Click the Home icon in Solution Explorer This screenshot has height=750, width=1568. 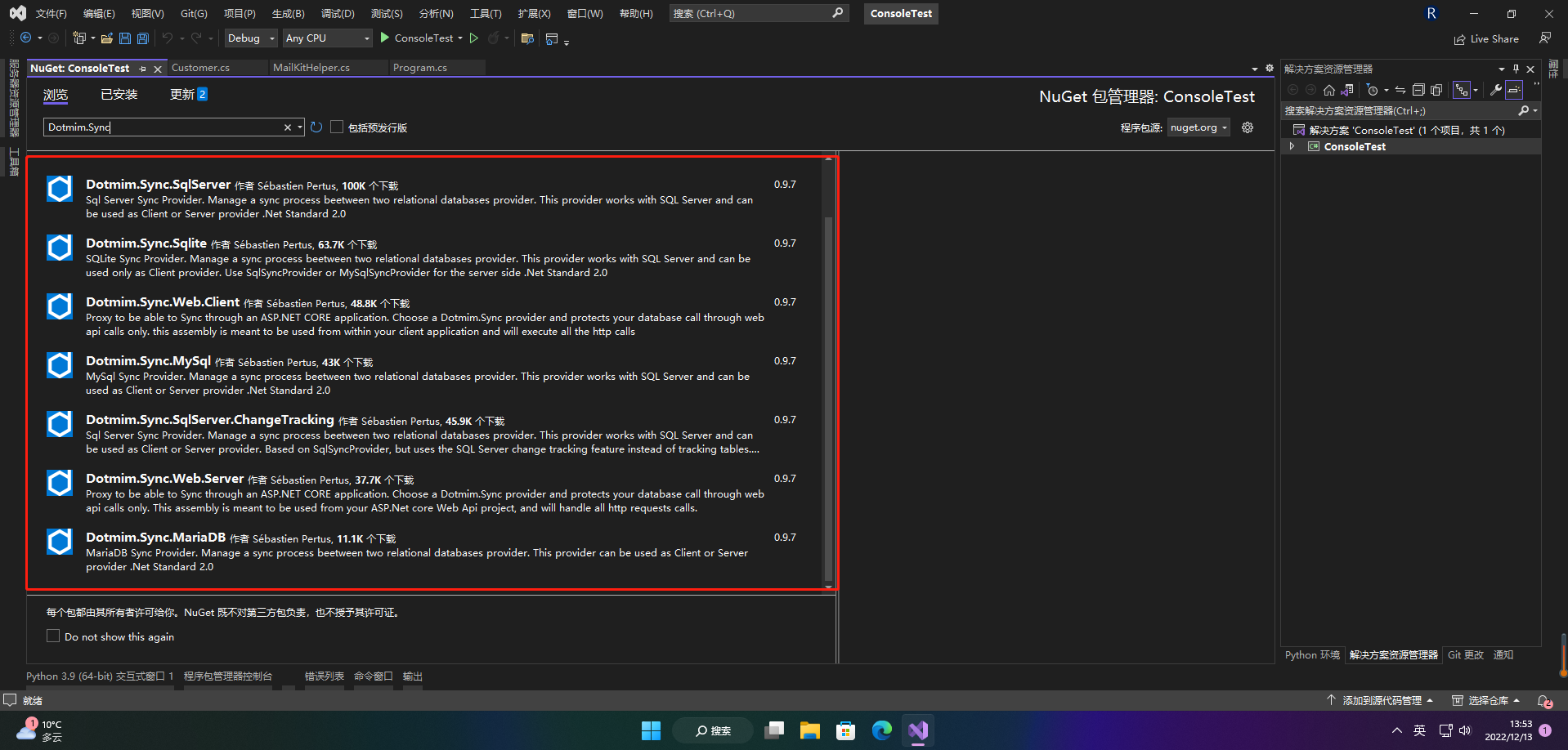[x=1329, y=90]
